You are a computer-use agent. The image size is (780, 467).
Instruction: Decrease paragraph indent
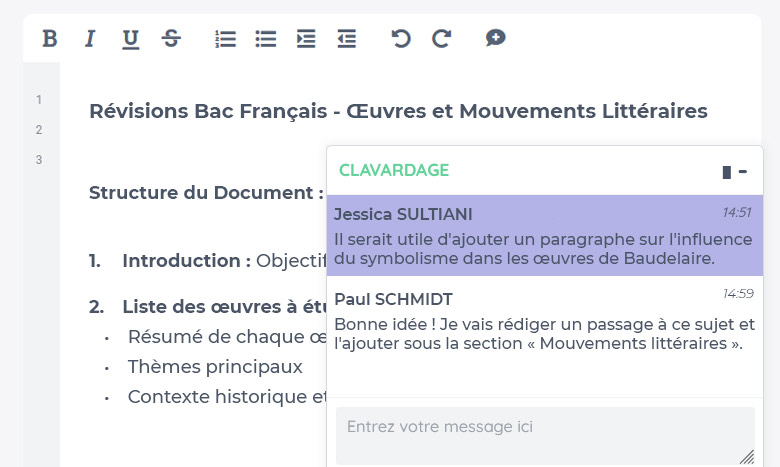(346, 39)
